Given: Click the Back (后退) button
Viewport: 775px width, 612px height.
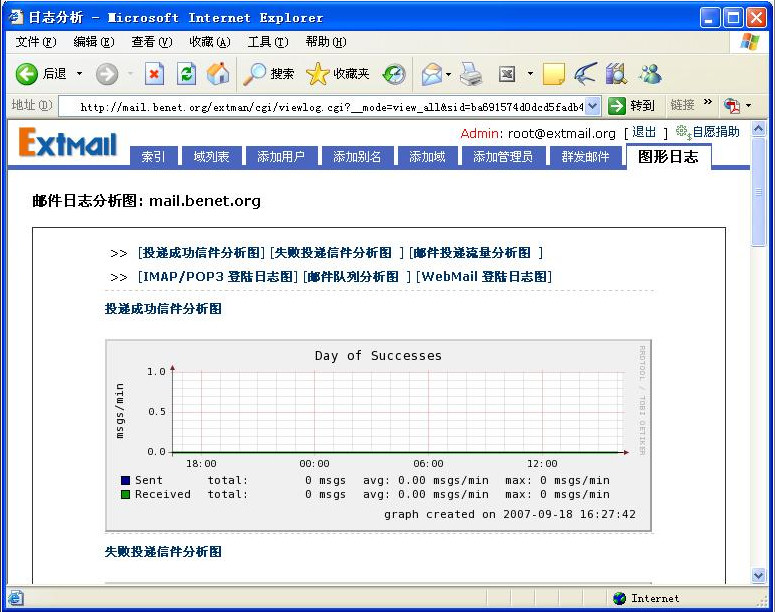Looking at the screenshot, I should click(x=42, y=74).
